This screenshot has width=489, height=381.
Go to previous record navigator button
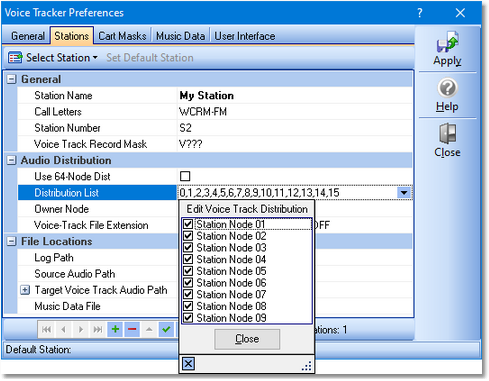63,330
